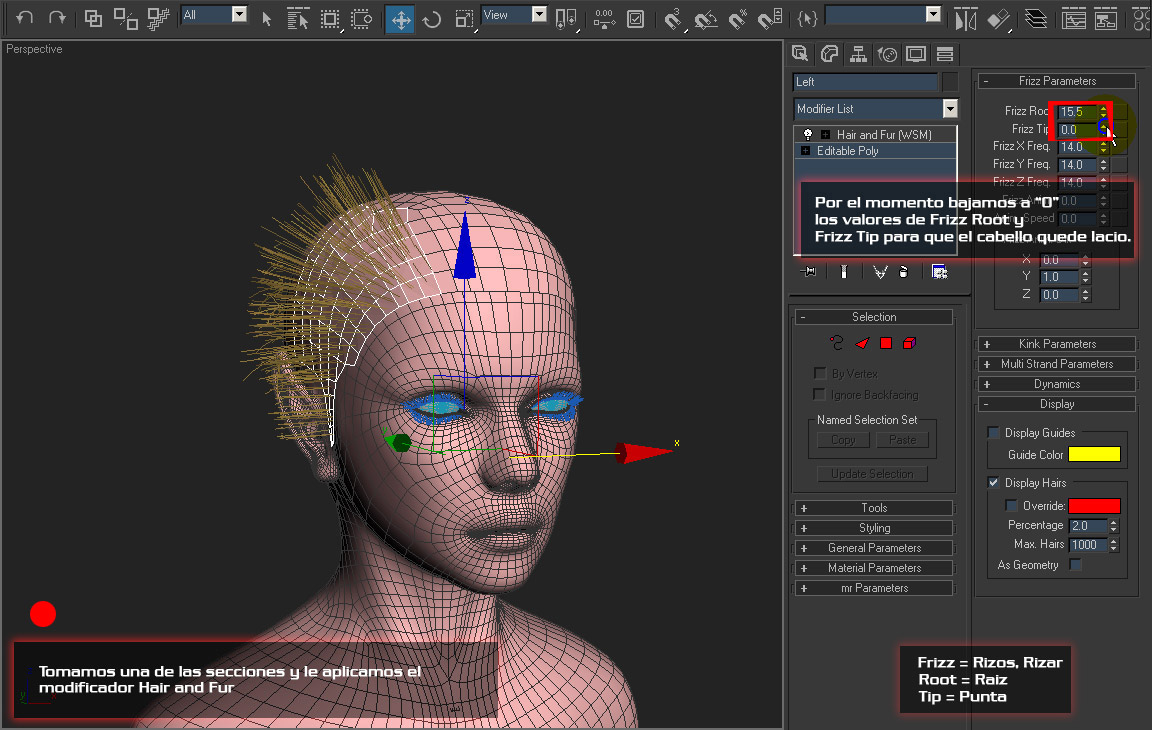Click the Frizz Root value field

[x=1078, y=112]
